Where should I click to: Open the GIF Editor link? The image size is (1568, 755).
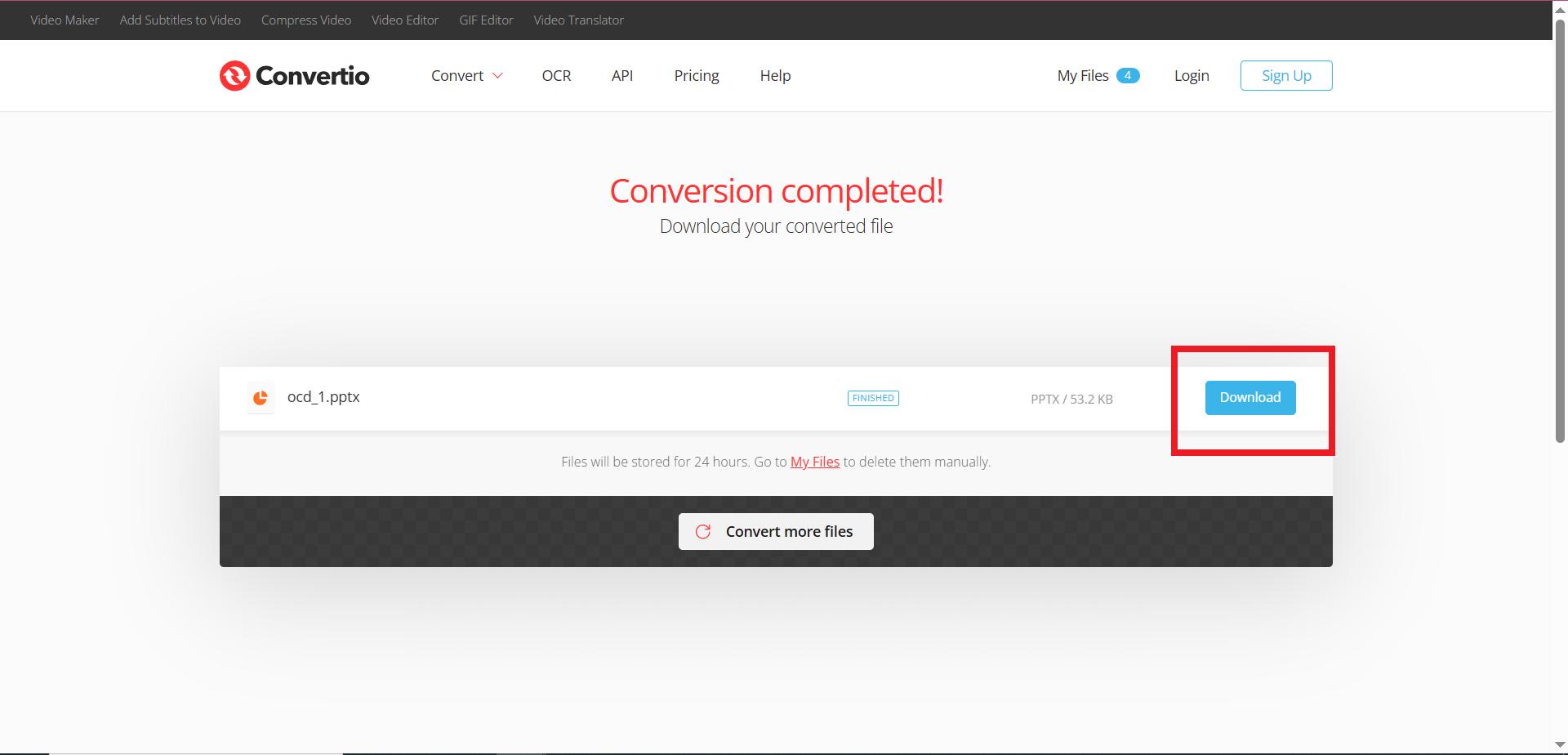click(x=486, y=20)
